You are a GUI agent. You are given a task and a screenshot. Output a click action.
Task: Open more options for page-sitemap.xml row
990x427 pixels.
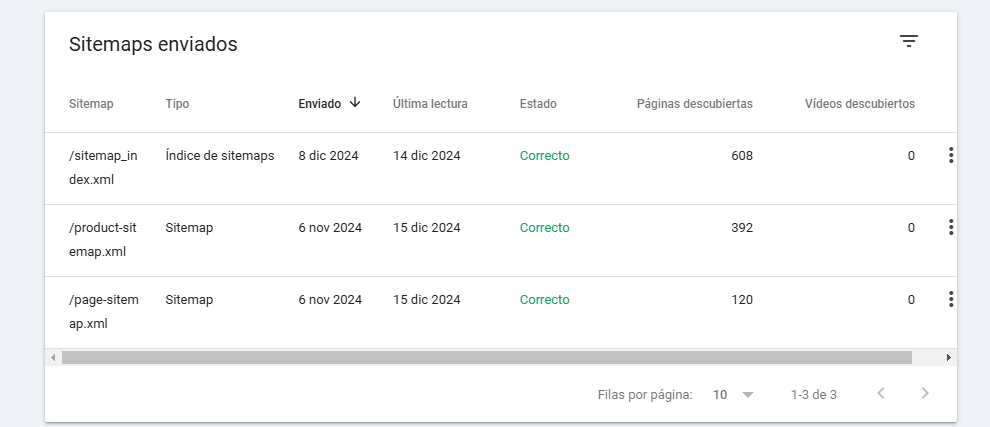point(950,300)
